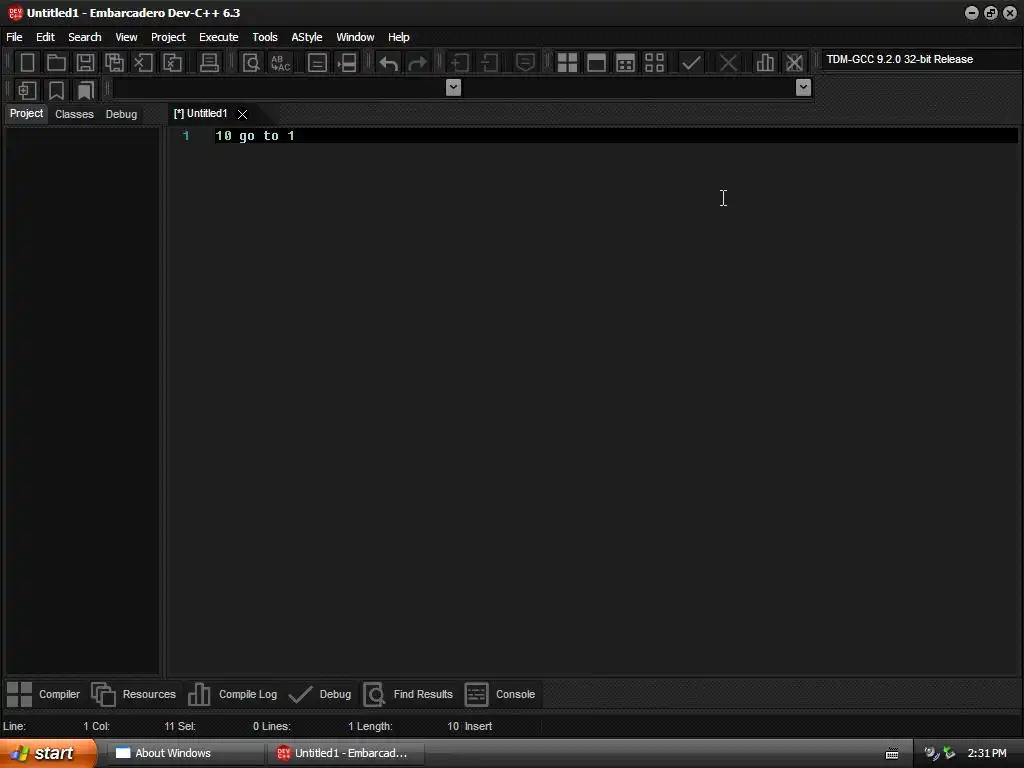Run the program using the window icon
Image resolution: width=1024 pixels, height=768 pixels.
[596, 63]
